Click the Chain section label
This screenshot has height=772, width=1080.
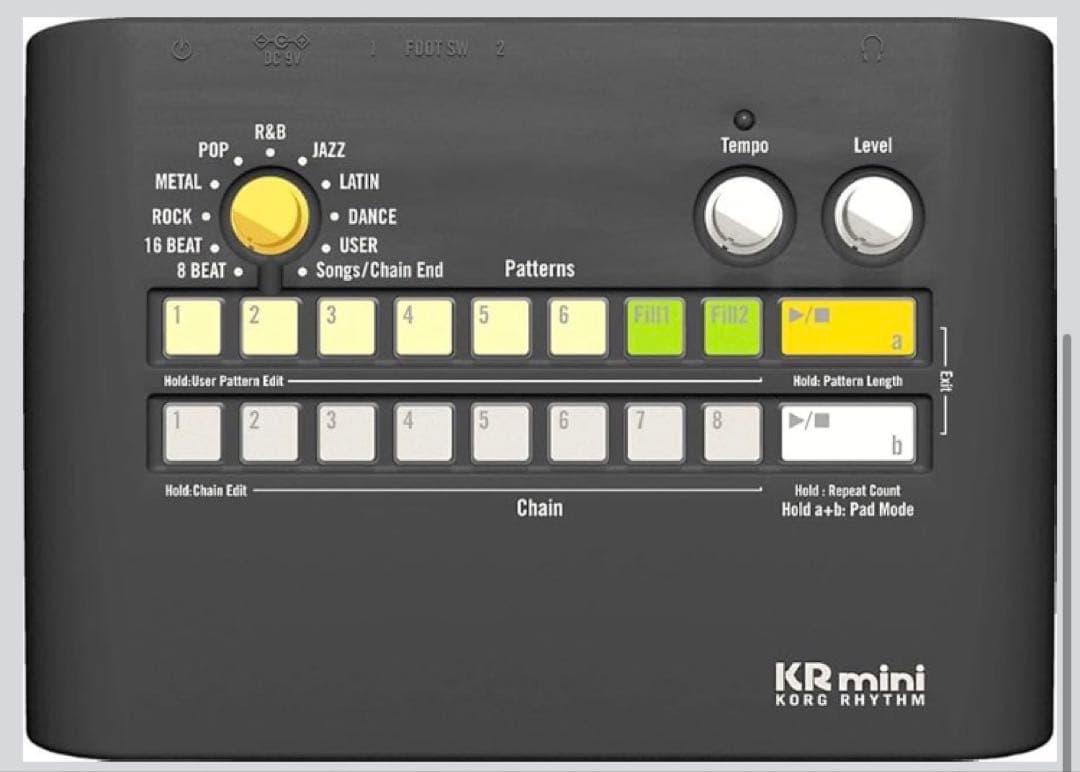point(539,508)
